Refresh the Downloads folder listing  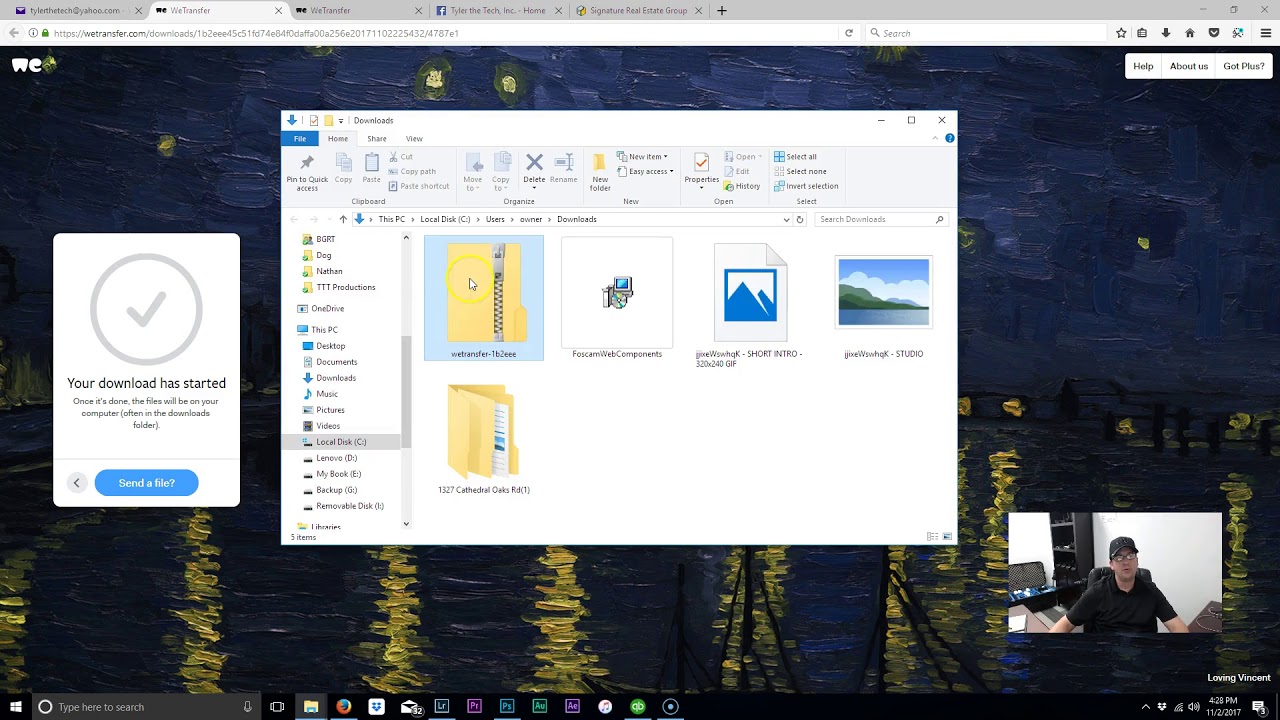point(799,219)
